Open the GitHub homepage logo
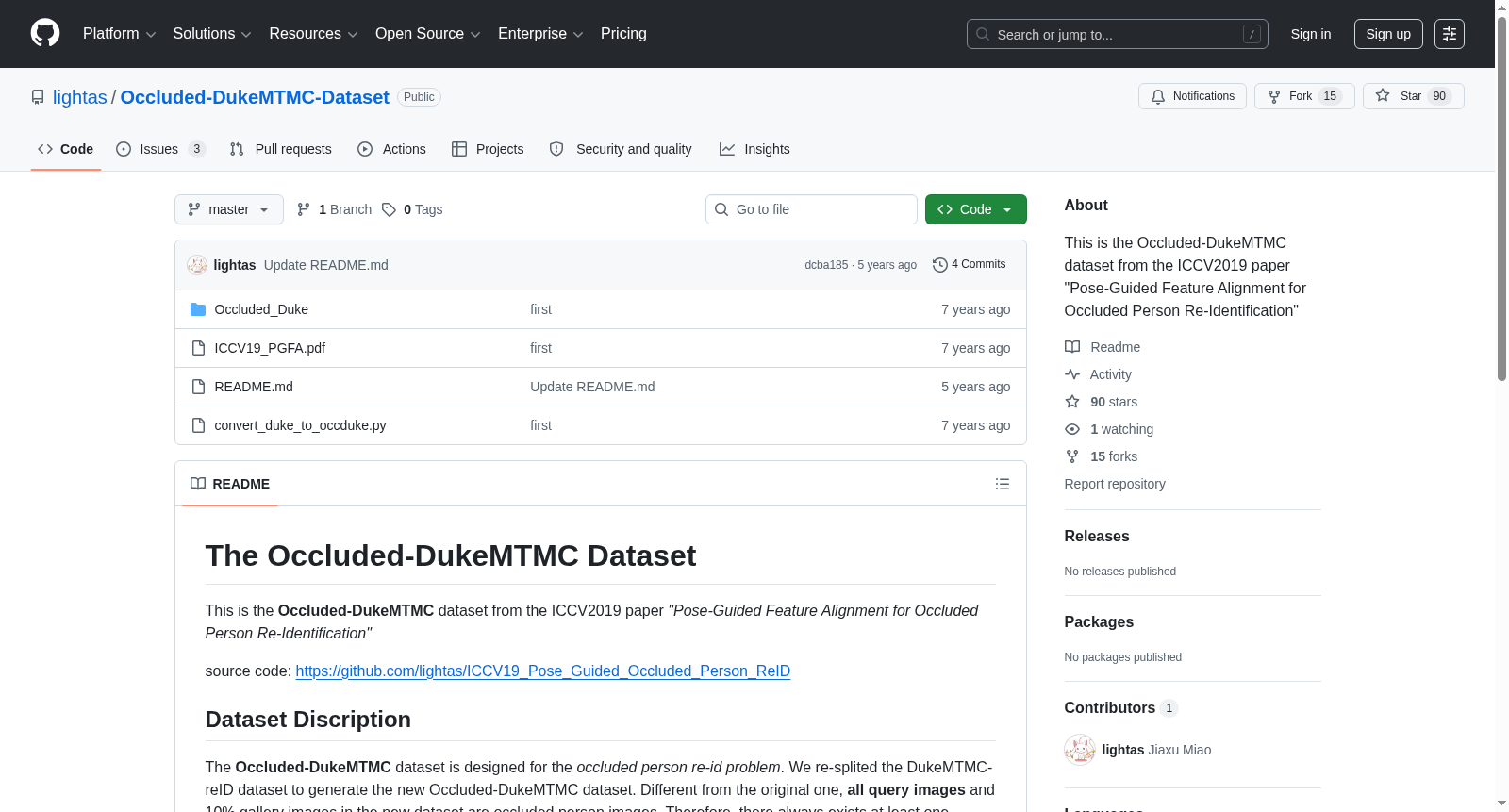 (45, 34)
